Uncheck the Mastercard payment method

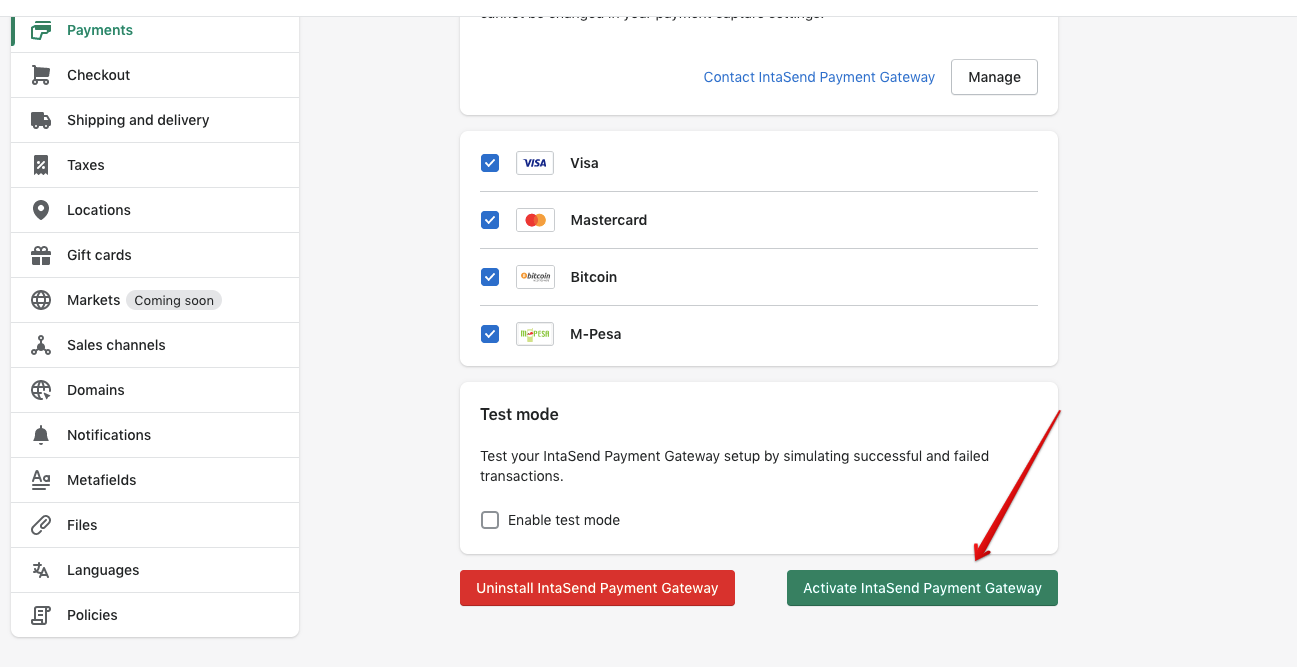[490, 220]
